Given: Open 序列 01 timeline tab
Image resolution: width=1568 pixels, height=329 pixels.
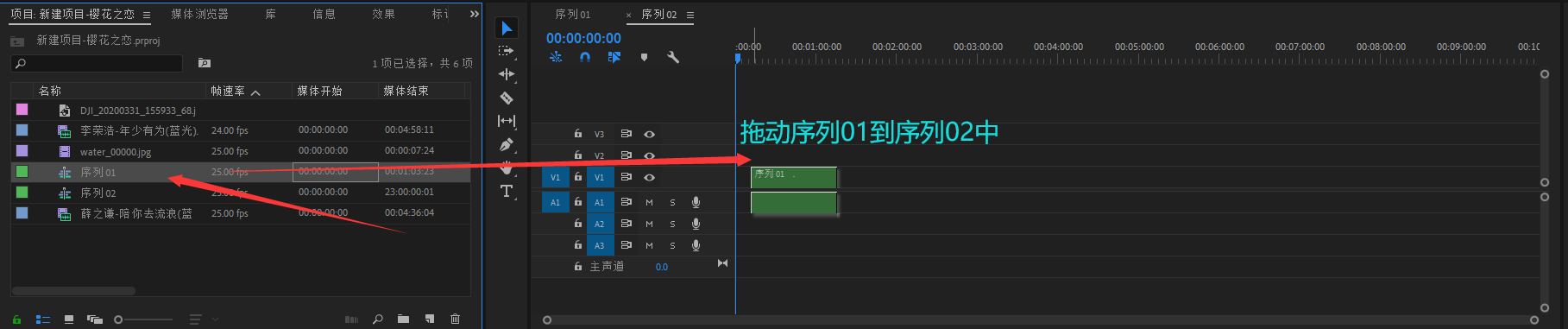Looking at the screenshot, I should [572, 14].
